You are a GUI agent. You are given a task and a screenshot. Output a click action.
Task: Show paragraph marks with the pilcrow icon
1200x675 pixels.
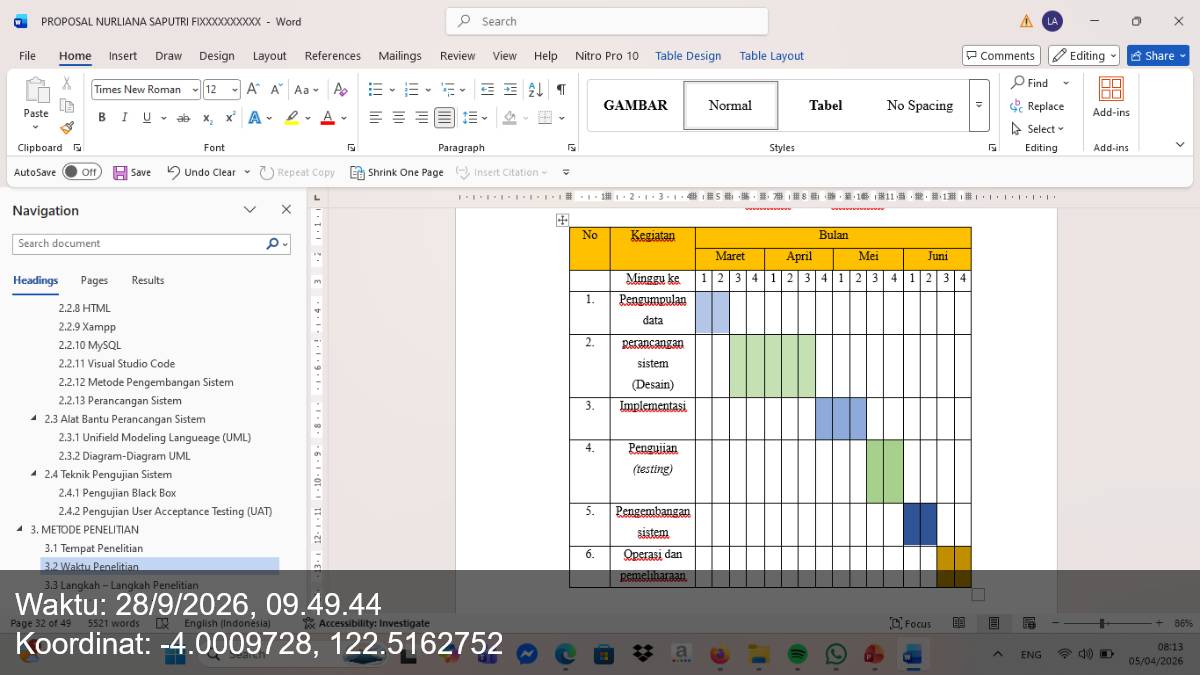(561, 89)
